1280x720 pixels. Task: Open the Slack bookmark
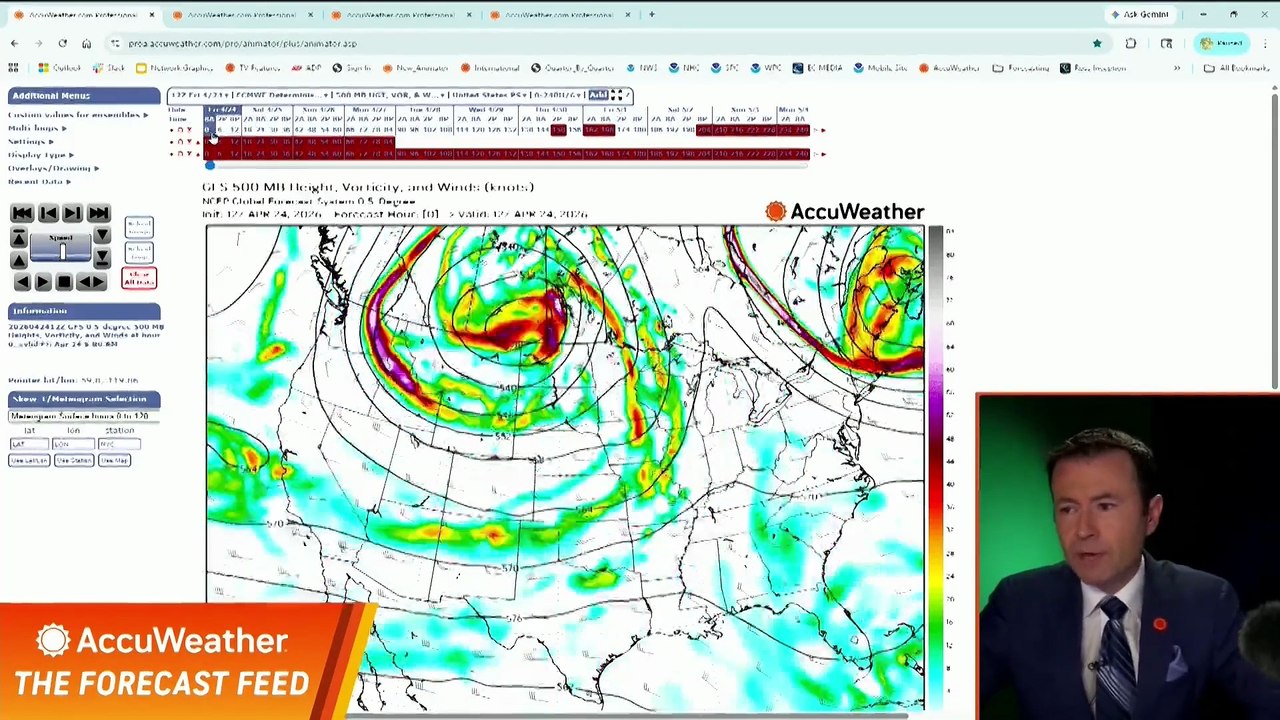click(108, 68)
